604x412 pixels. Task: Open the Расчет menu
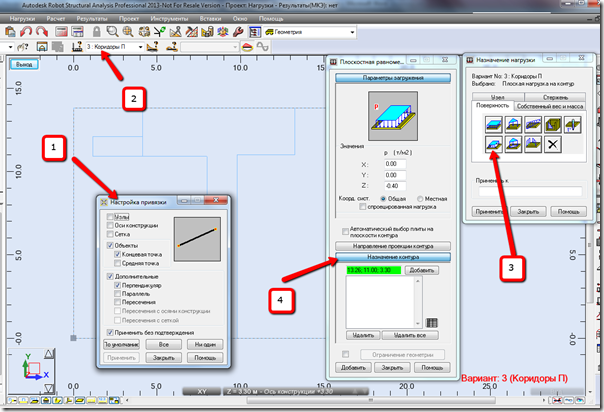click(56, 18)
